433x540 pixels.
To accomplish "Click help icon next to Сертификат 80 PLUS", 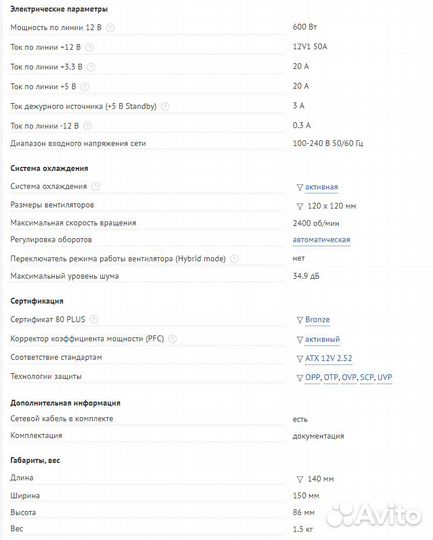I will point(94,319).
